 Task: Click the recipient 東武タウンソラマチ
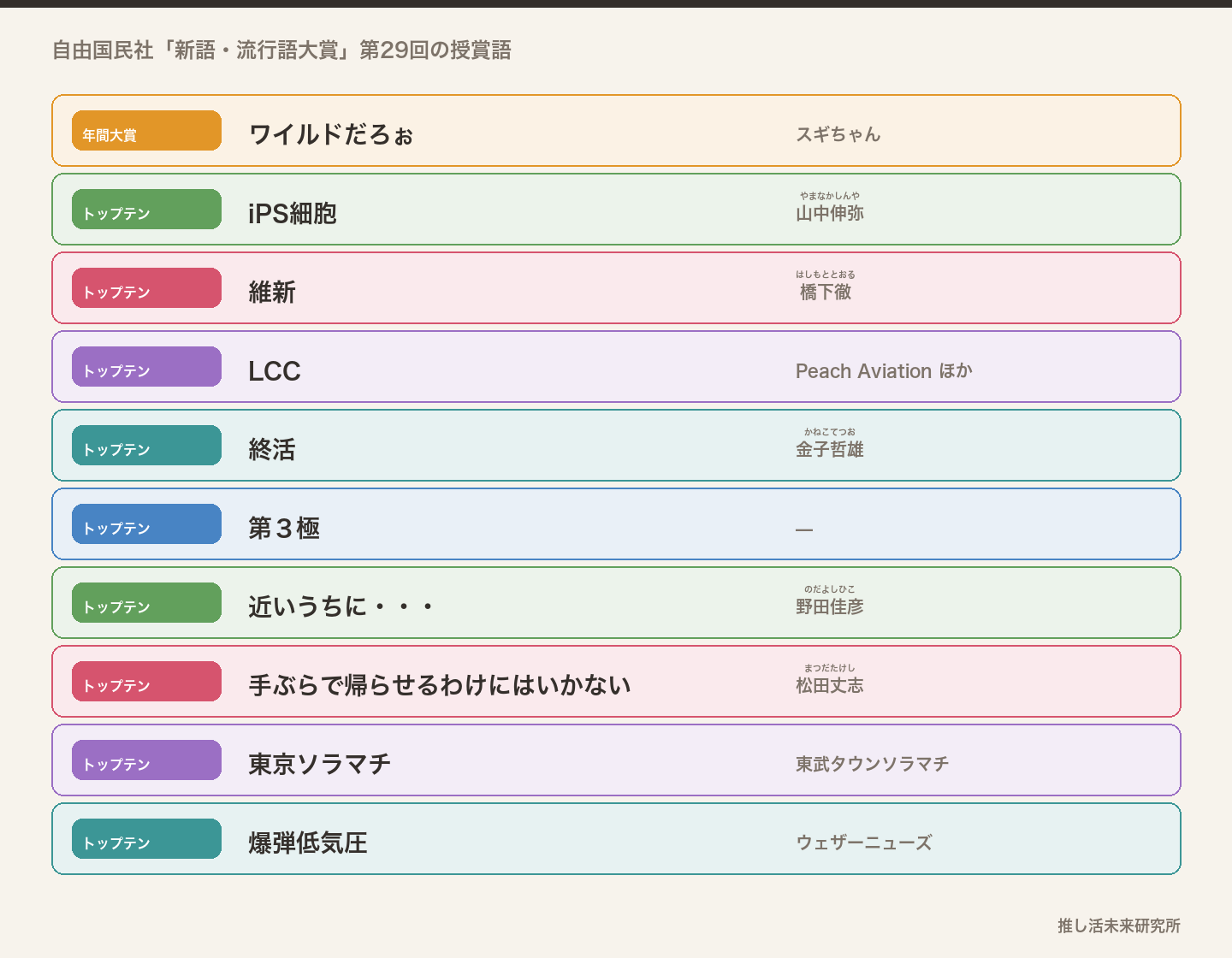click(x=873, y=764)
